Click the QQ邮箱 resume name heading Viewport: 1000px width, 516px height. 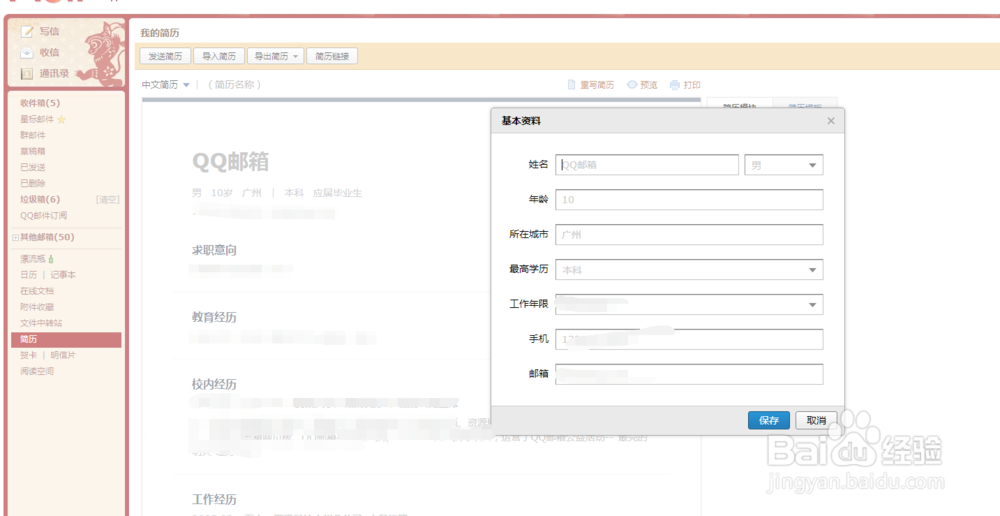click(231, 162)
